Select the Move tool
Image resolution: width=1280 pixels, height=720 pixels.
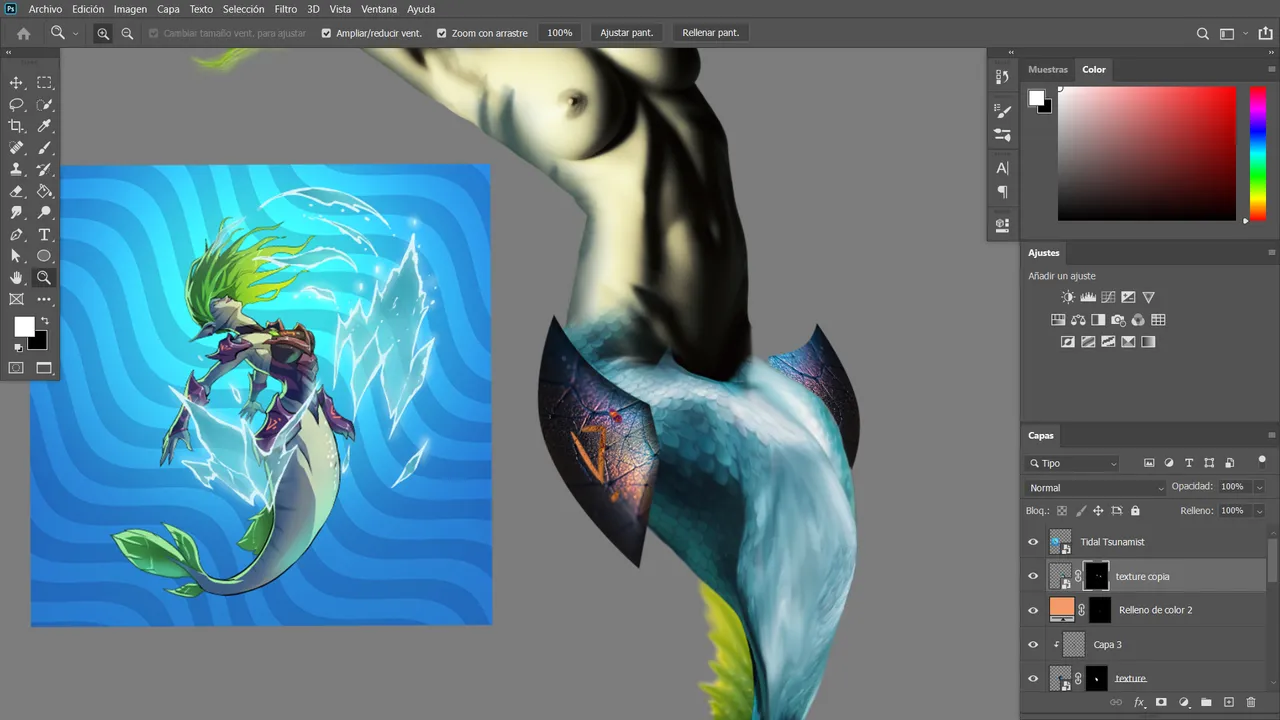click(16, 83)
